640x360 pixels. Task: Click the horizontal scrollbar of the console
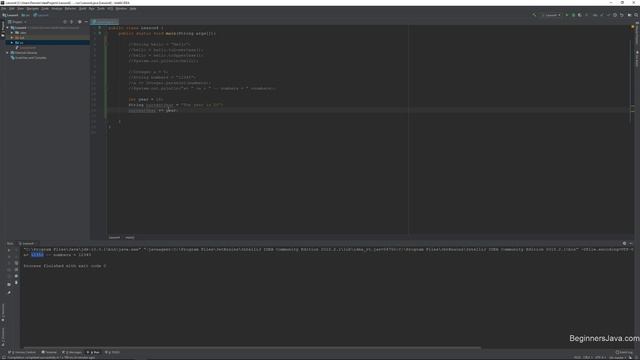(x=251, y=348)
